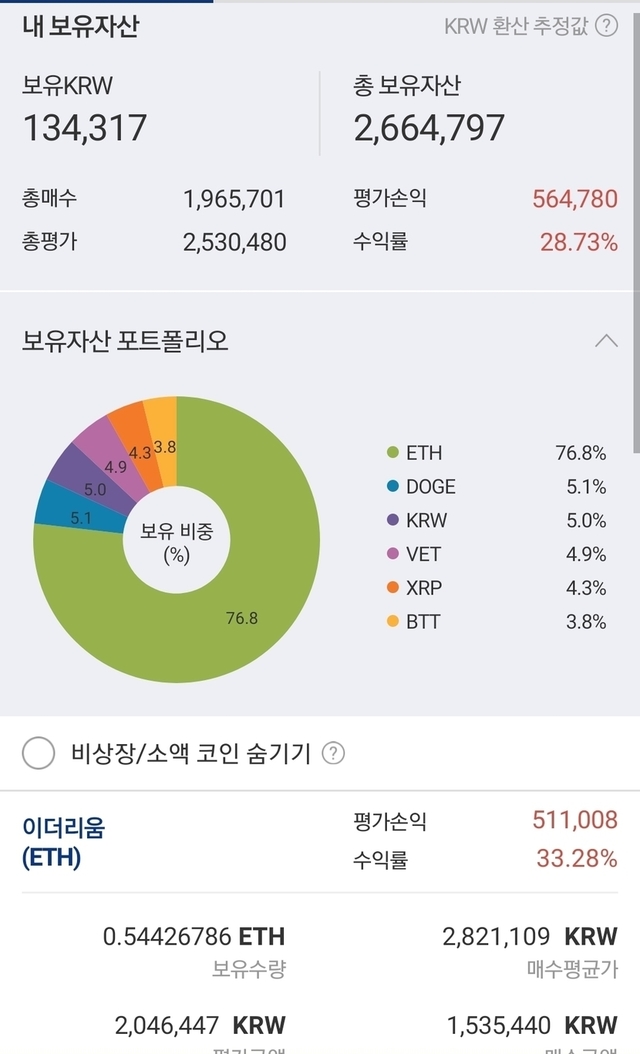Image resolution: width=640 pixels, height=1054 pixels.
Task: Click the total assets value 2,664,797
Action: coord(429,128)
